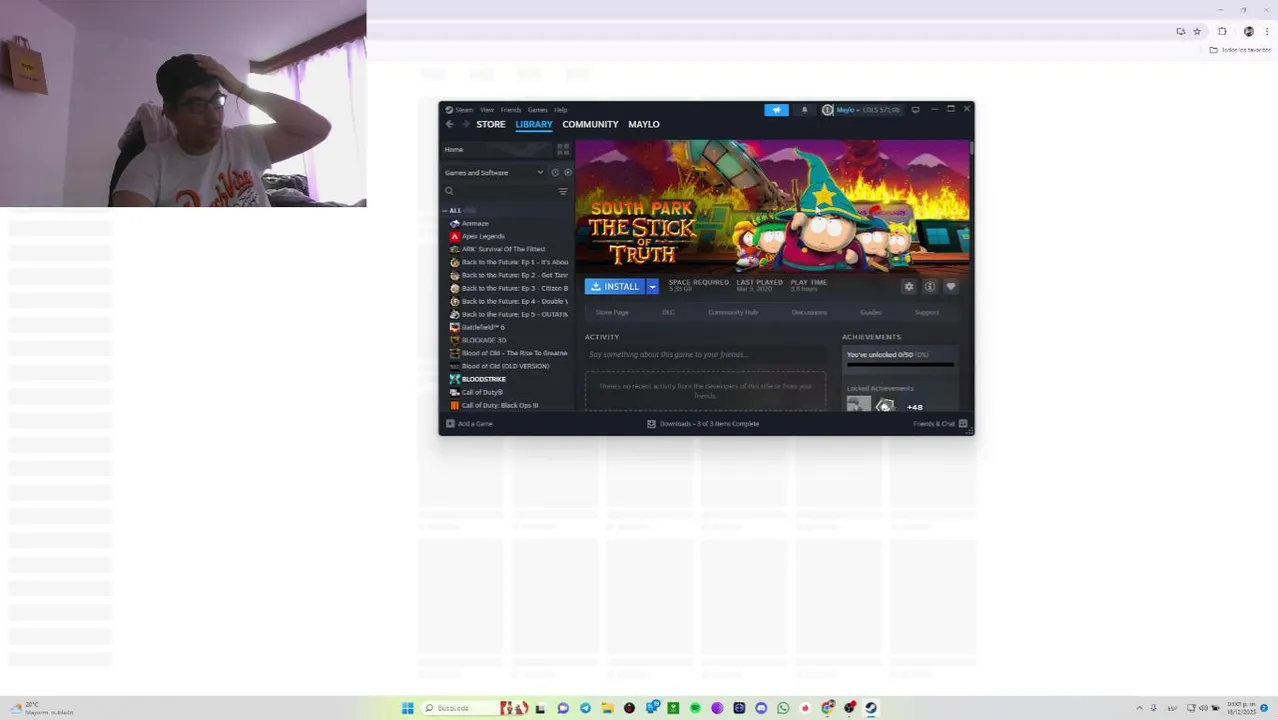
Task: Click the library search magnifier icon
Action: point(449,191)
